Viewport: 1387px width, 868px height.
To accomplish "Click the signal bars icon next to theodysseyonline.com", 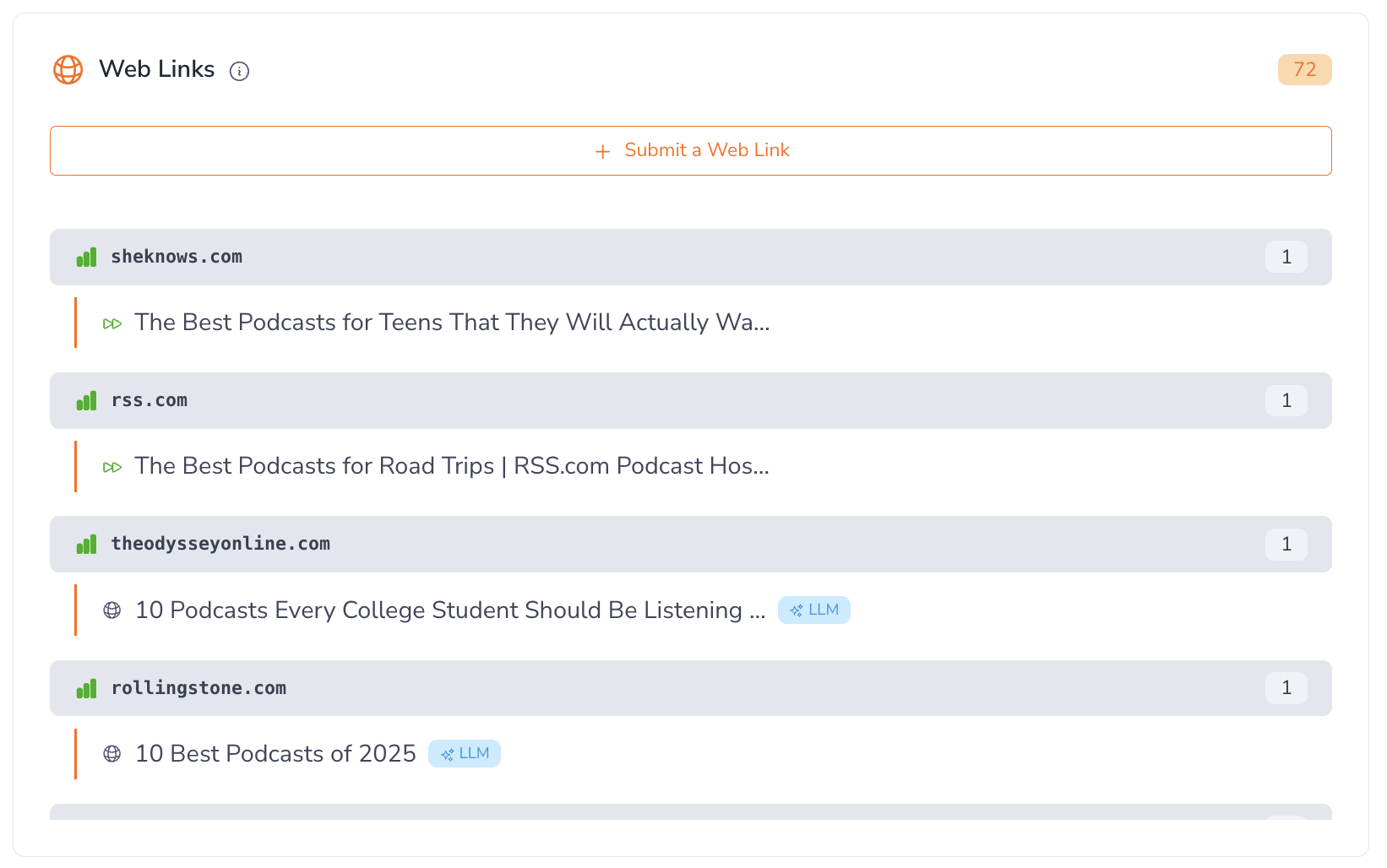I will point(86,545).
